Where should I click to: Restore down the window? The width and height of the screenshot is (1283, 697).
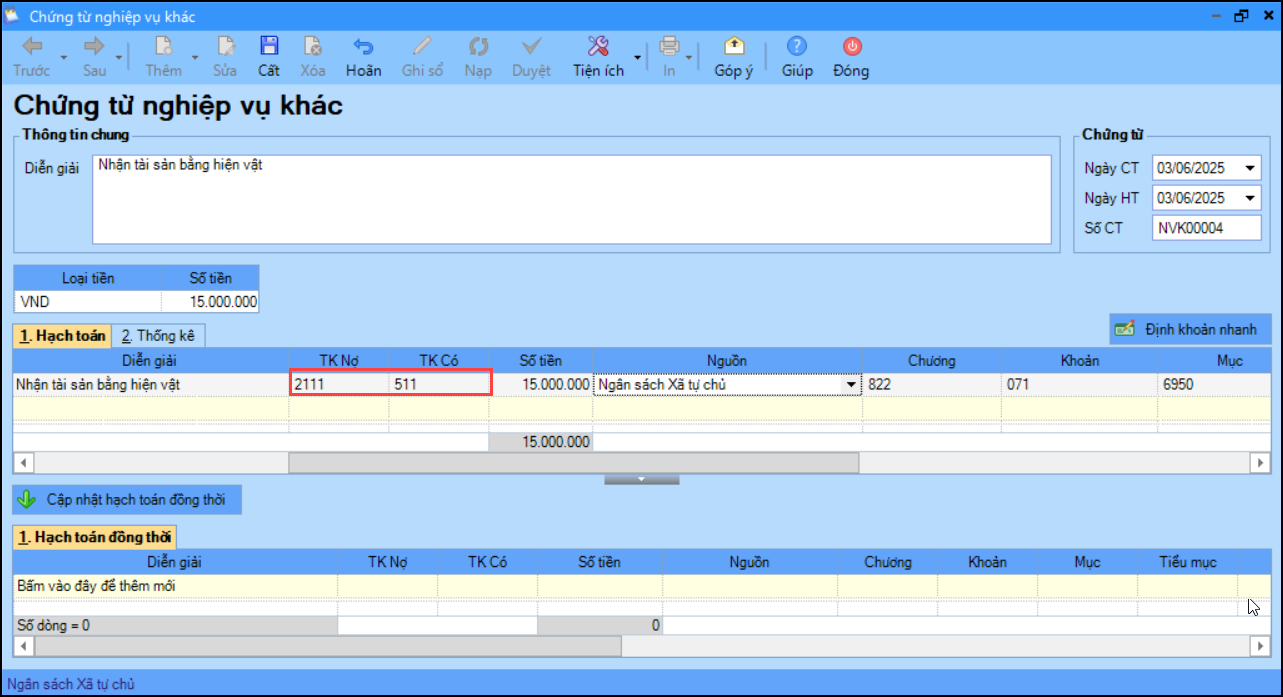[x=1241, y=16]
